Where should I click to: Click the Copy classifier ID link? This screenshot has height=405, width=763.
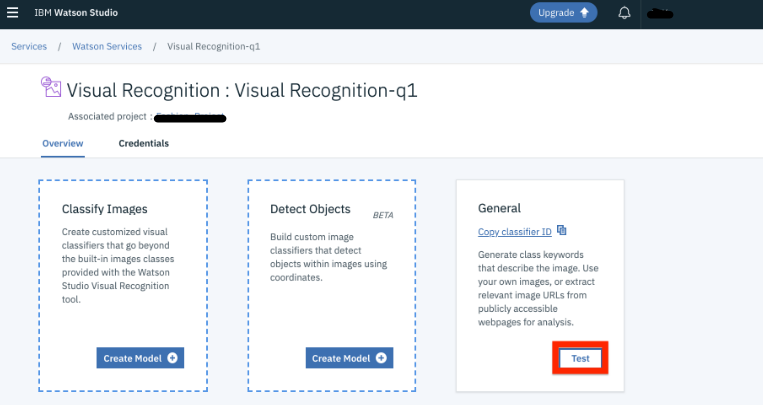[514, 232]
